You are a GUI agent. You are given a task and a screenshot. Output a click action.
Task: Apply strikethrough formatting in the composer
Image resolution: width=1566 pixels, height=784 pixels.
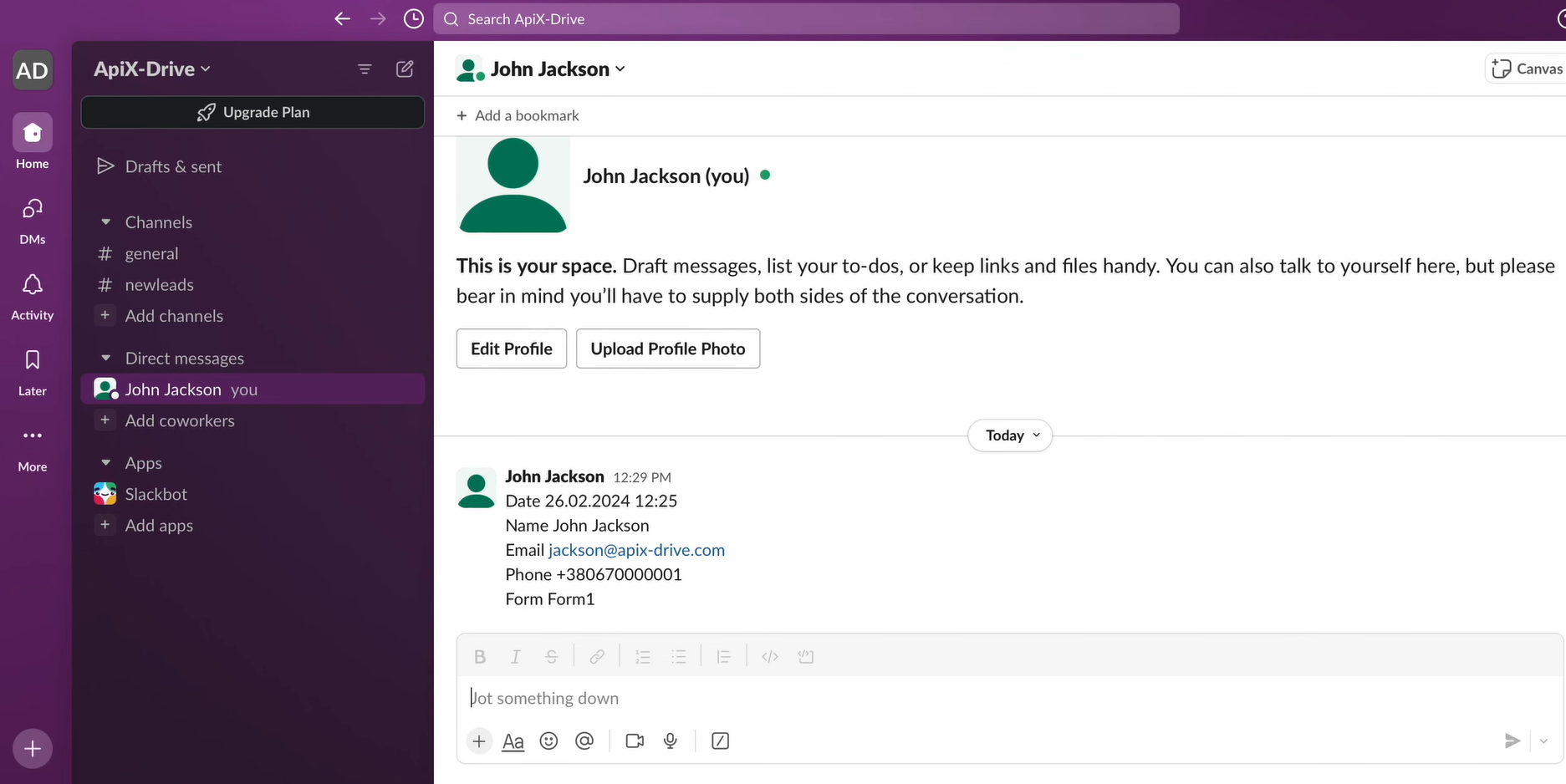point(551,656)
